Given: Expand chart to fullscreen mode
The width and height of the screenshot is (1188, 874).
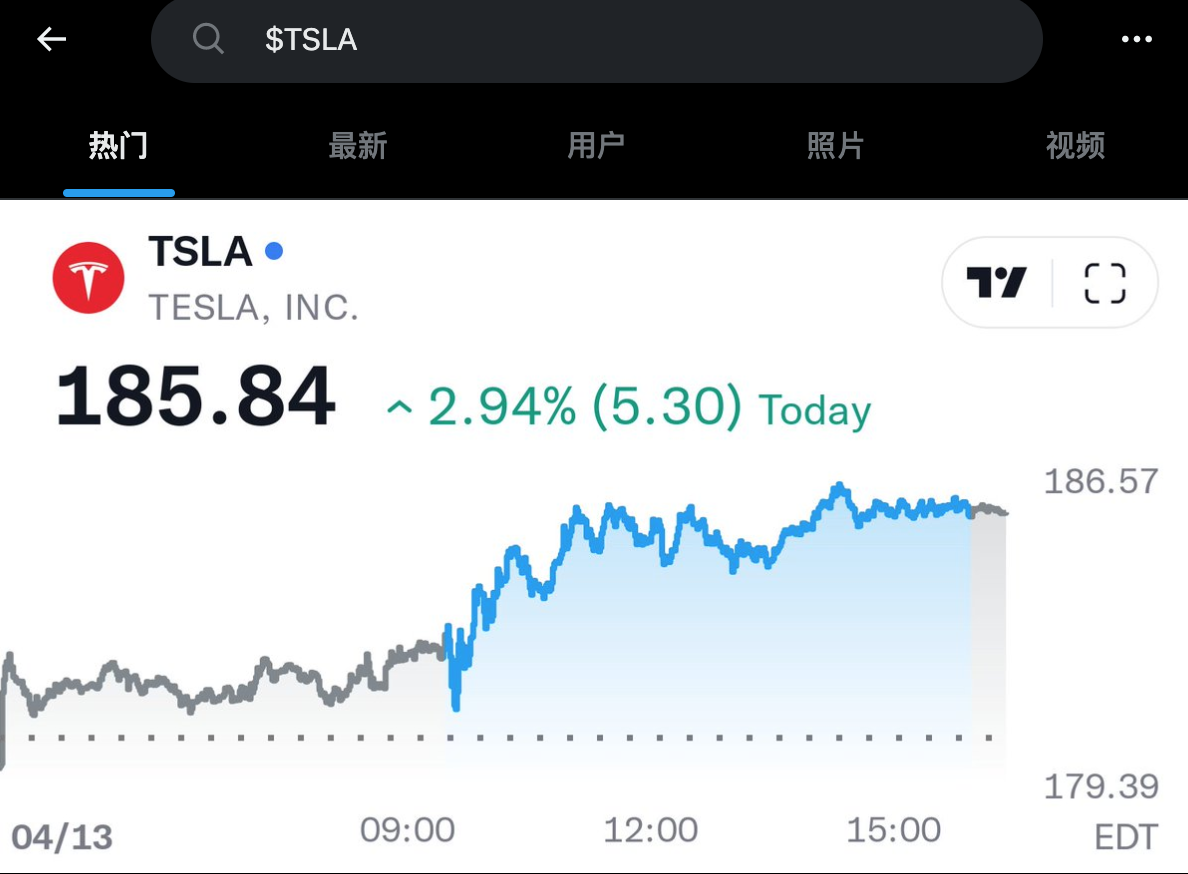Looking at the screenshot, I should click(x=1103, y=282).
